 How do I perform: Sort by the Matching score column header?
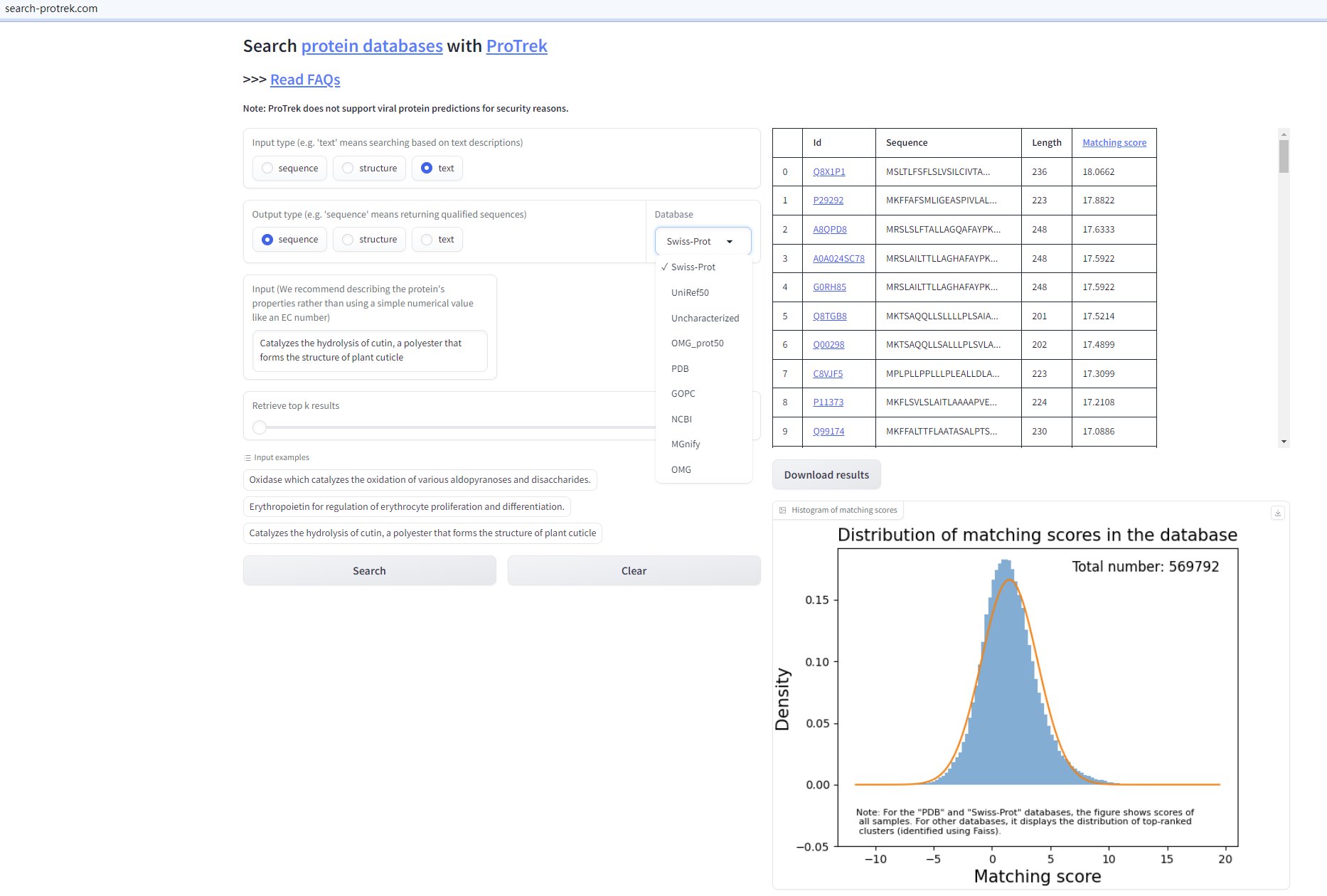click(x=1114, y=142)
